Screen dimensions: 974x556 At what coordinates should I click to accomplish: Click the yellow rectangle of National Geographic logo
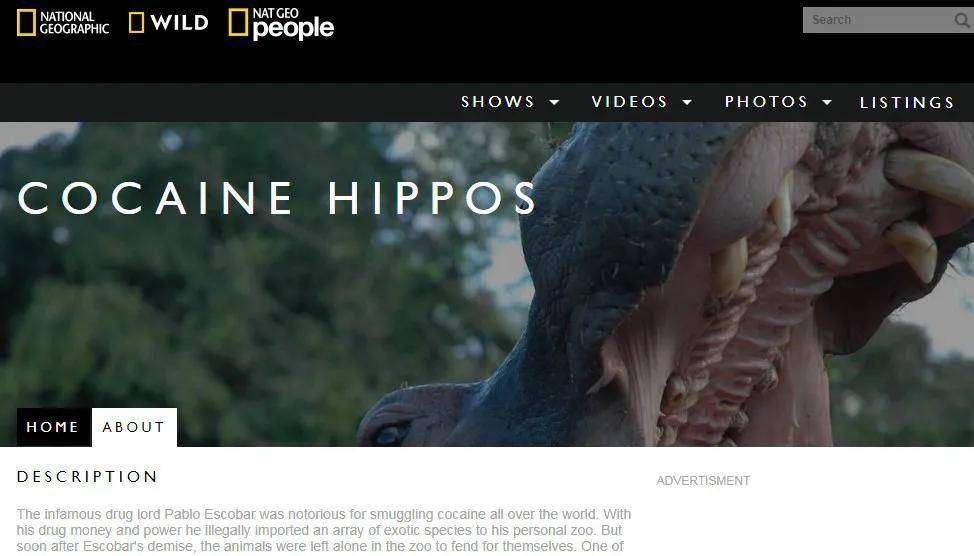(x=26, y=23)
